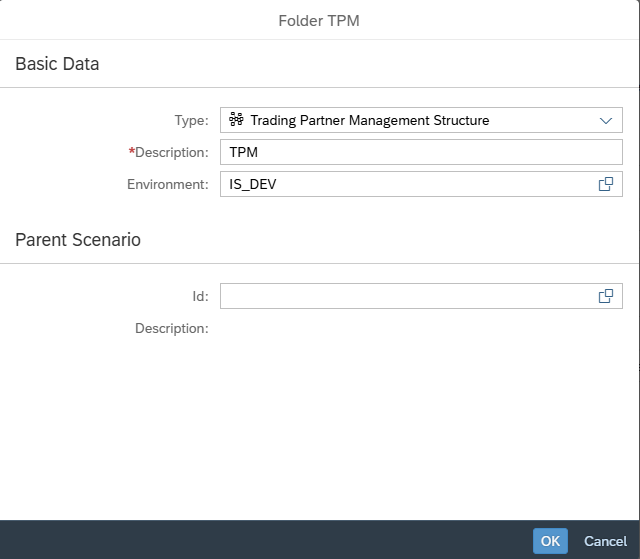This screenshot has height=559, width=640.
Task: Select the Parent Scenario section header
Action: 78,240
